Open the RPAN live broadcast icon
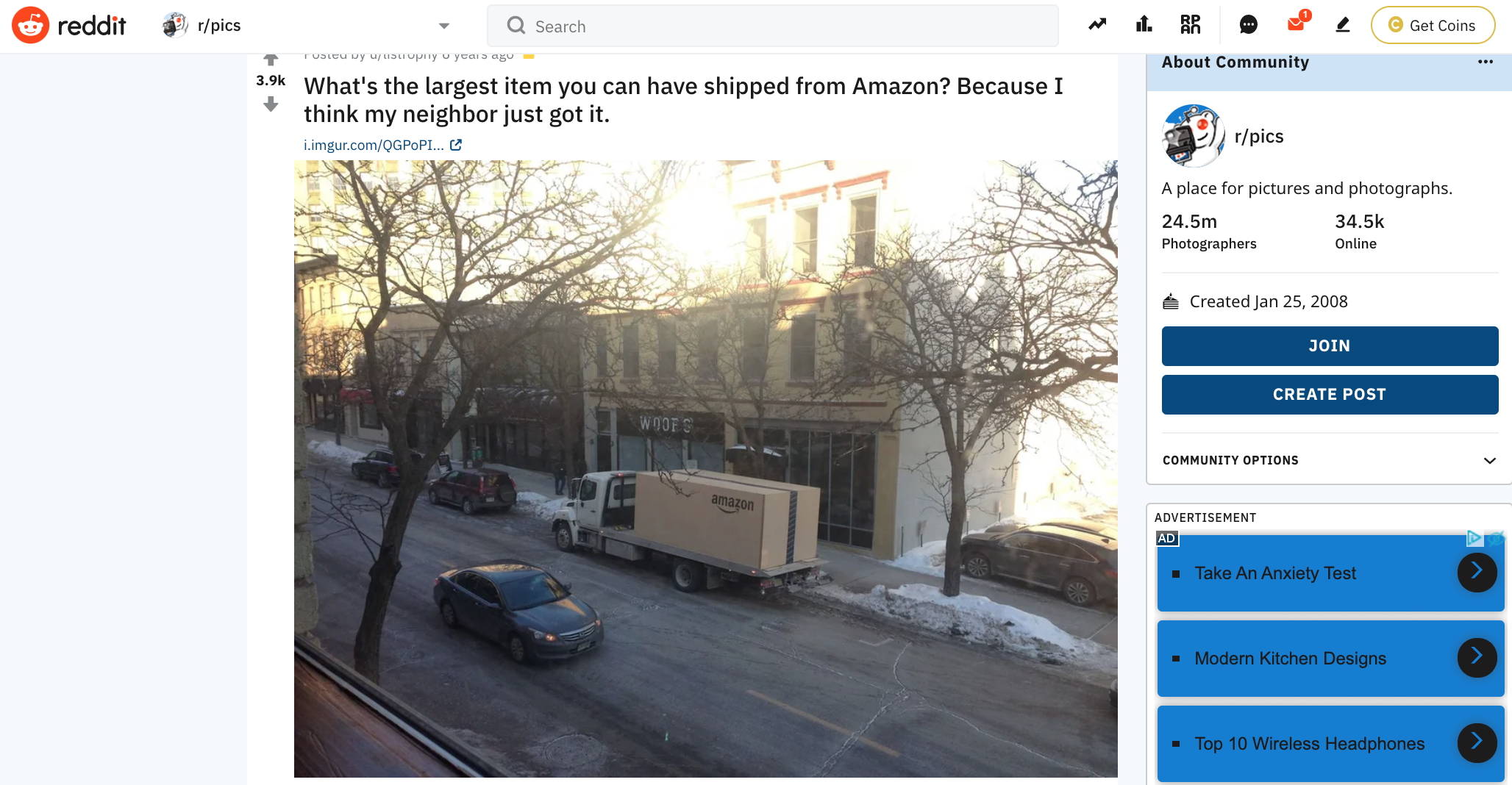Image resolution: width=1512 pixels, height=785 pixels. (x=1190, y=25)
